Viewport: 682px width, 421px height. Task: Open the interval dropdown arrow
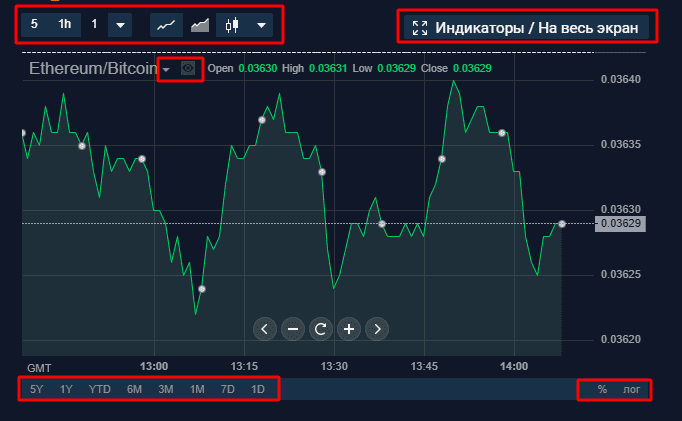point(120,25)
